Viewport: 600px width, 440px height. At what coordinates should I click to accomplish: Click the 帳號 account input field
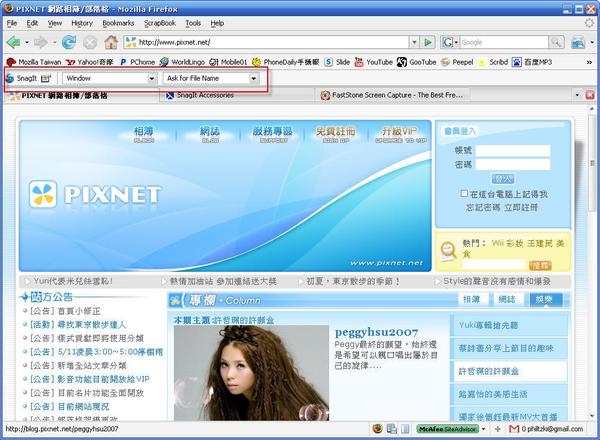click(513, 150)
